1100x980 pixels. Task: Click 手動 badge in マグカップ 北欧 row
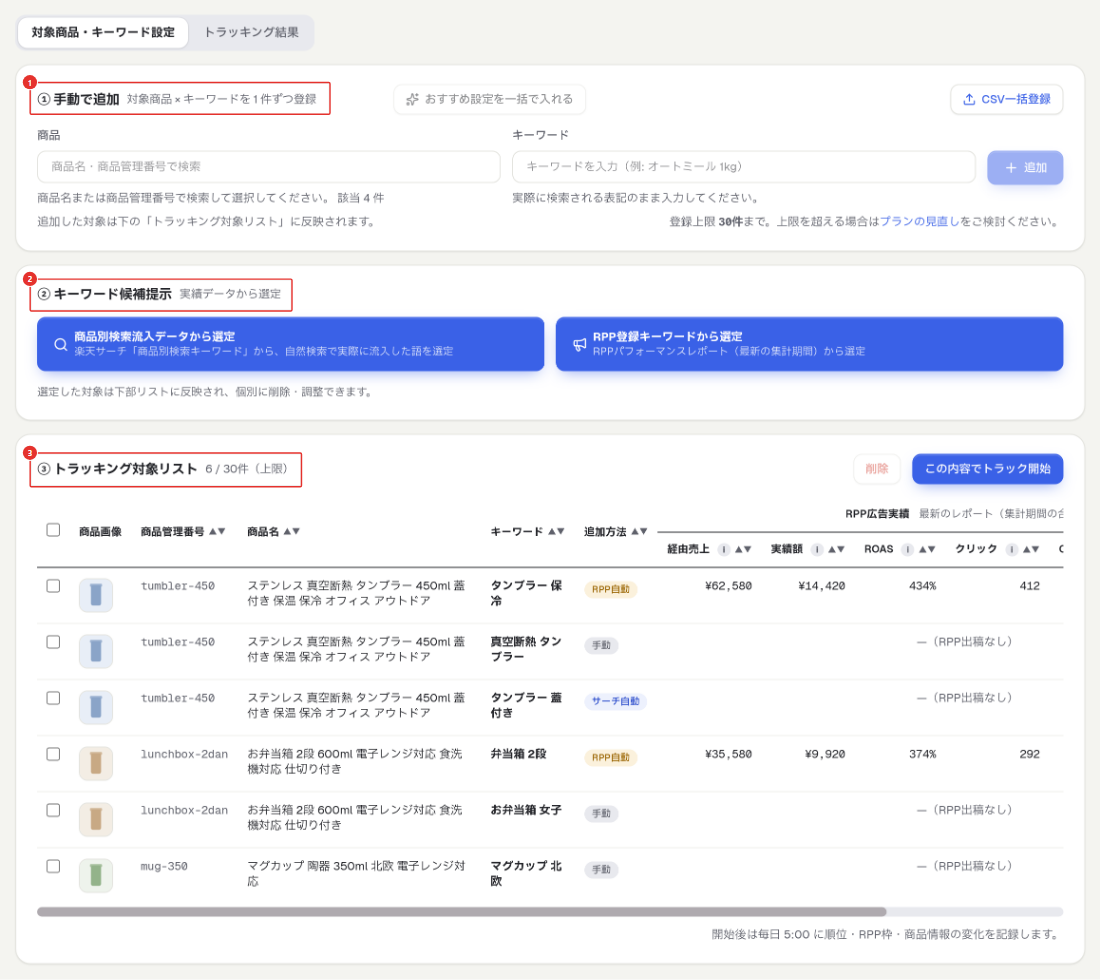(601, 870)
